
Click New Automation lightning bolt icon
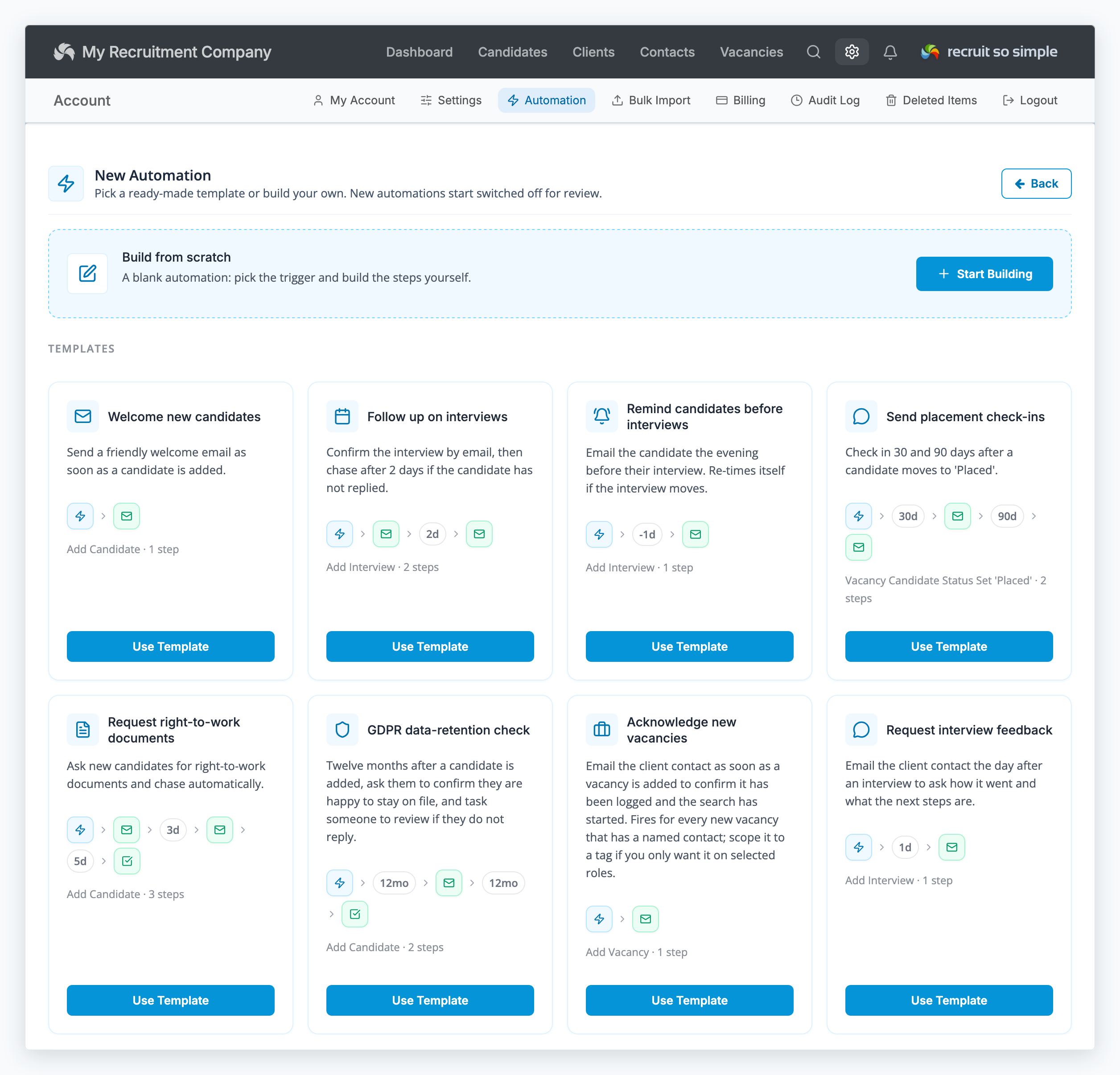coord(66,184)
